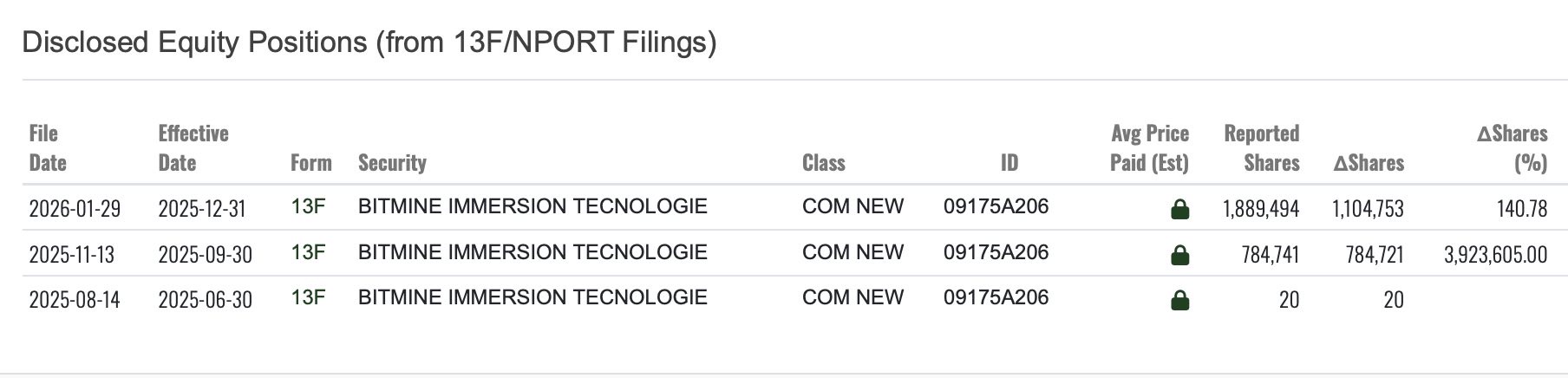Open the 13F form filed 2025-08-14
1568x378 pixels.
308,297
